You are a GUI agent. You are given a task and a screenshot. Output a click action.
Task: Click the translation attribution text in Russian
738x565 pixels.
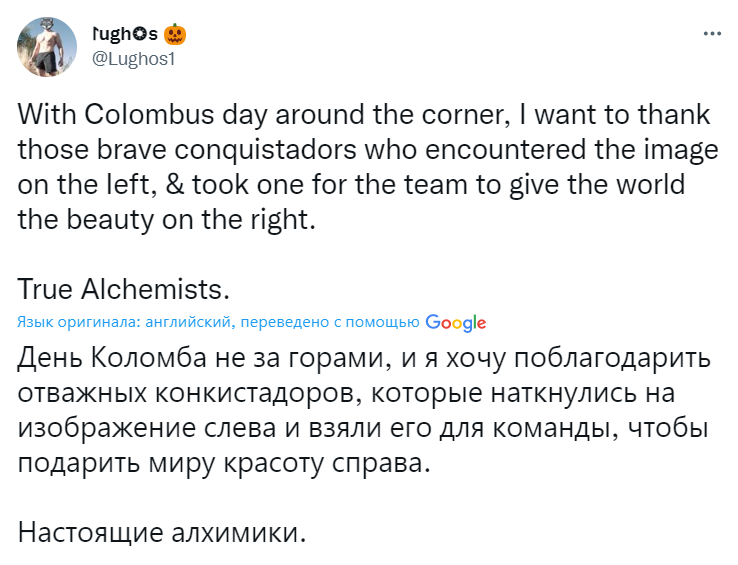pos(218,322)
